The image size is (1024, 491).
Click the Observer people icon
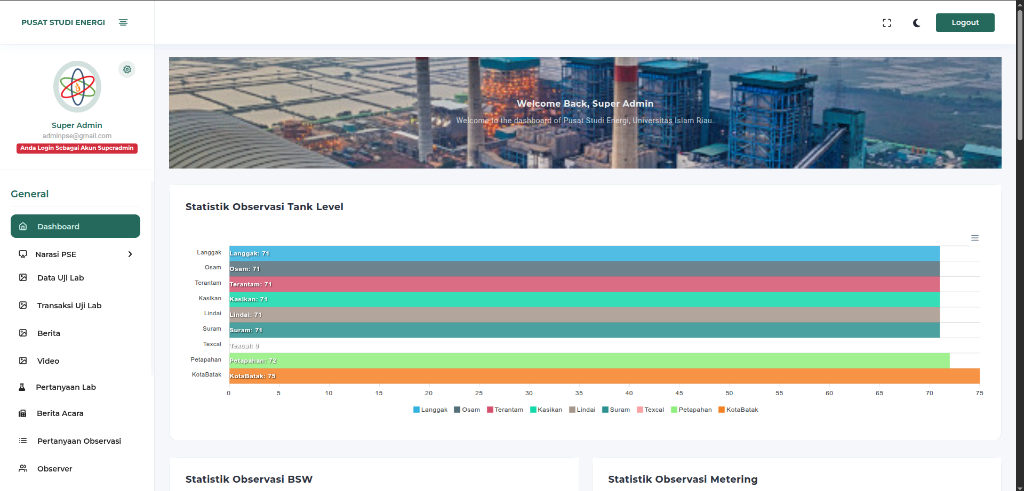tap(23, 468)
